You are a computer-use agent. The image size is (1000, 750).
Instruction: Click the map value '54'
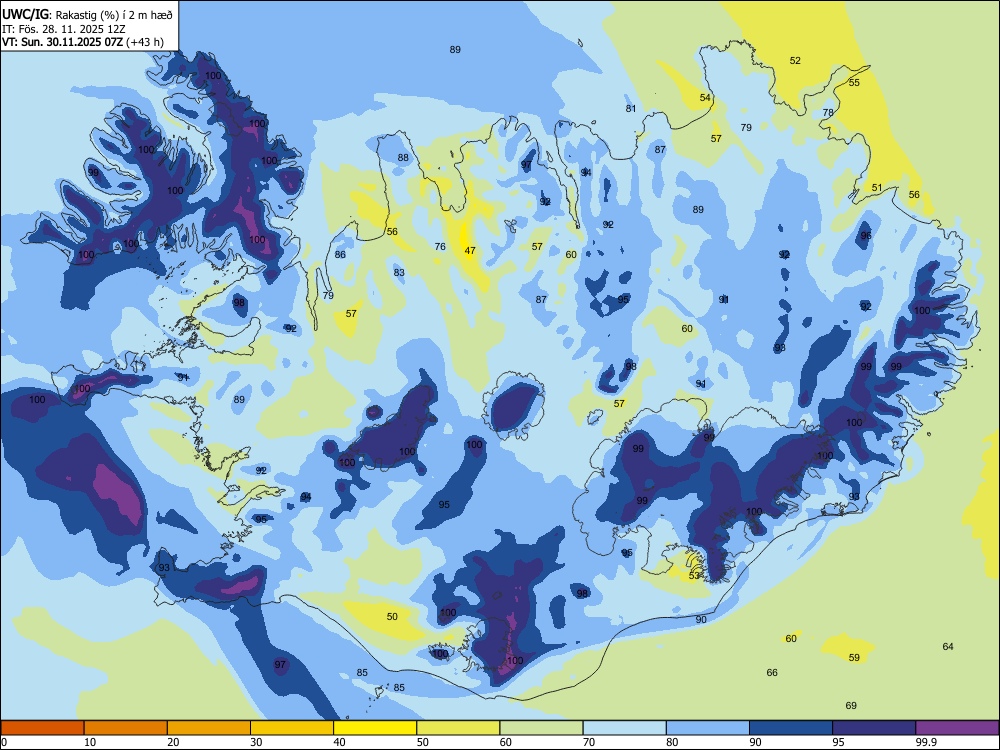click(705, 98)
